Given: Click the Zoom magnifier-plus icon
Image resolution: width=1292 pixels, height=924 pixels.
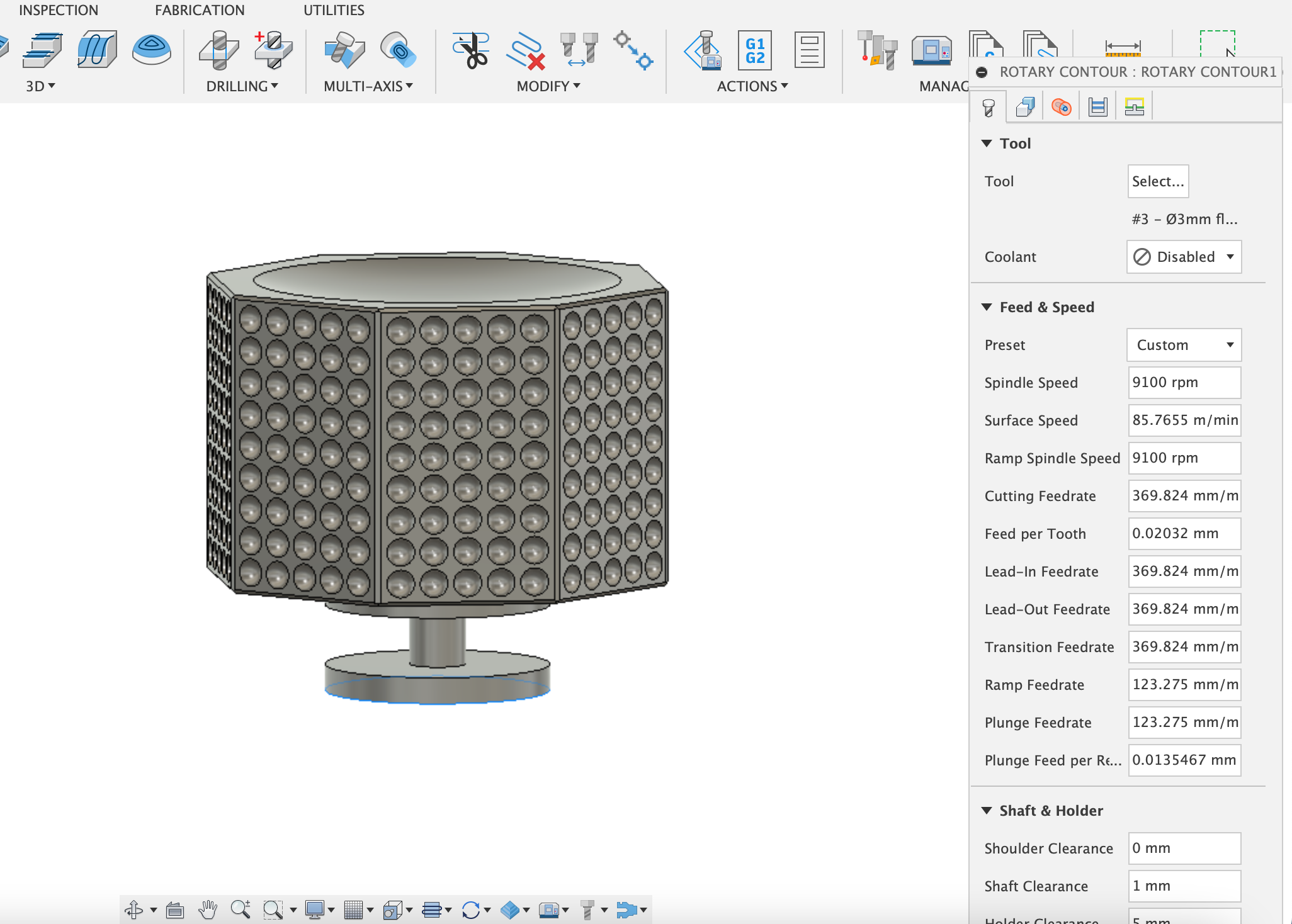Looking at the screenshot, I should 241,910.
